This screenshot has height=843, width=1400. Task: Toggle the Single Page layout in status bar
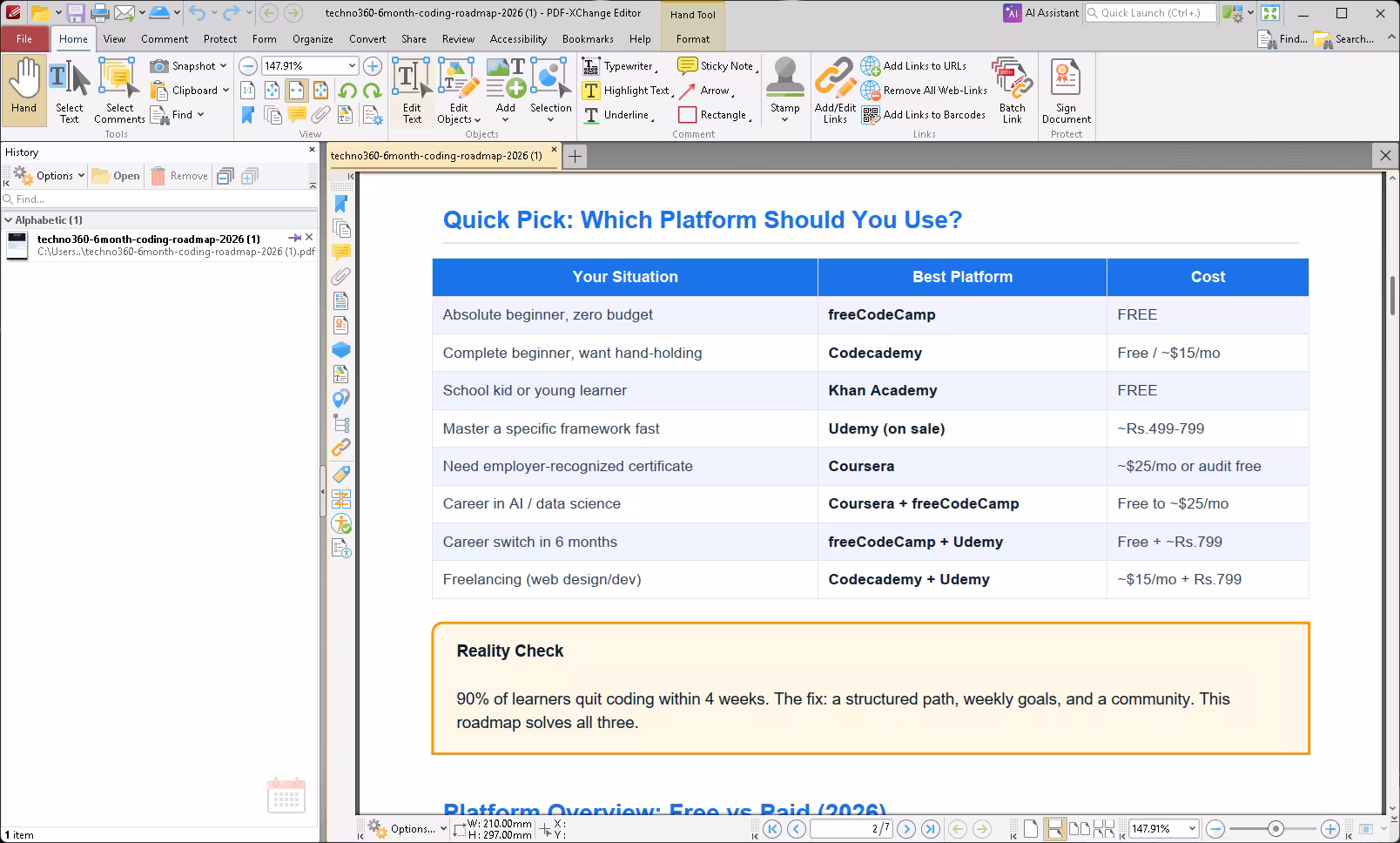[1031, 828]
